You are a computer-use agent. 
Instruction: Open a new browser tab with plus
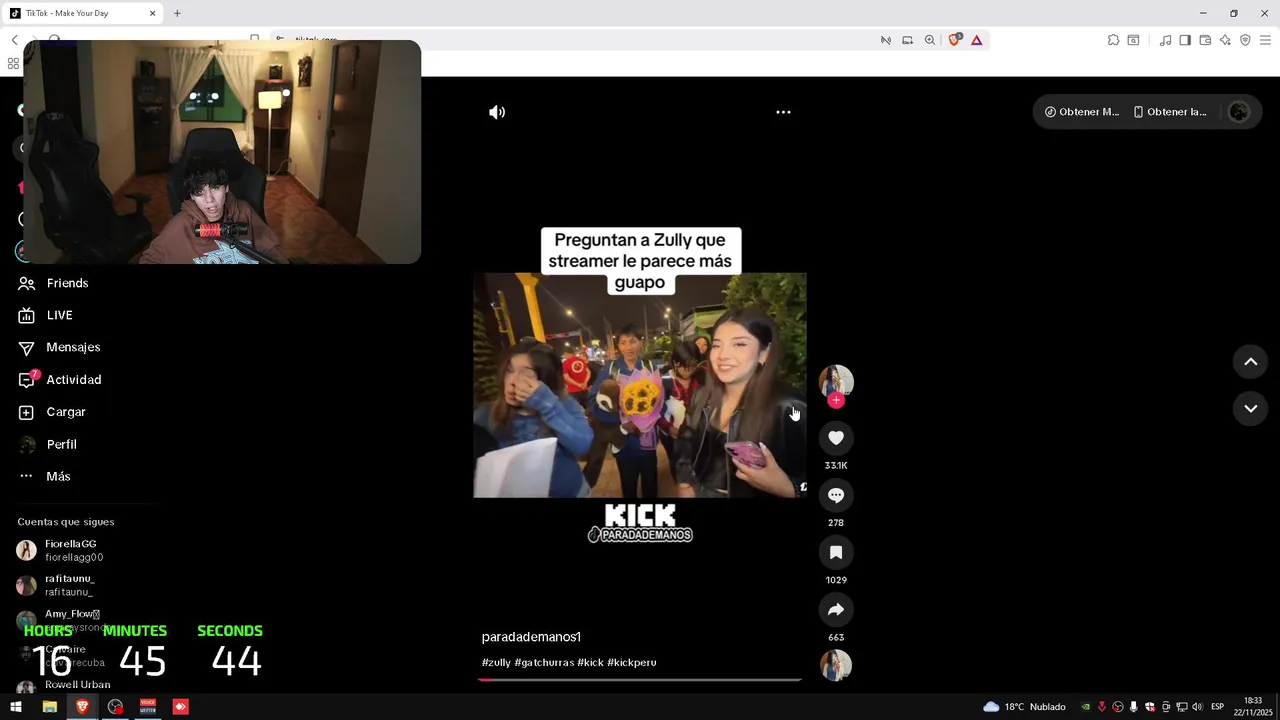(x=177, y=13)
